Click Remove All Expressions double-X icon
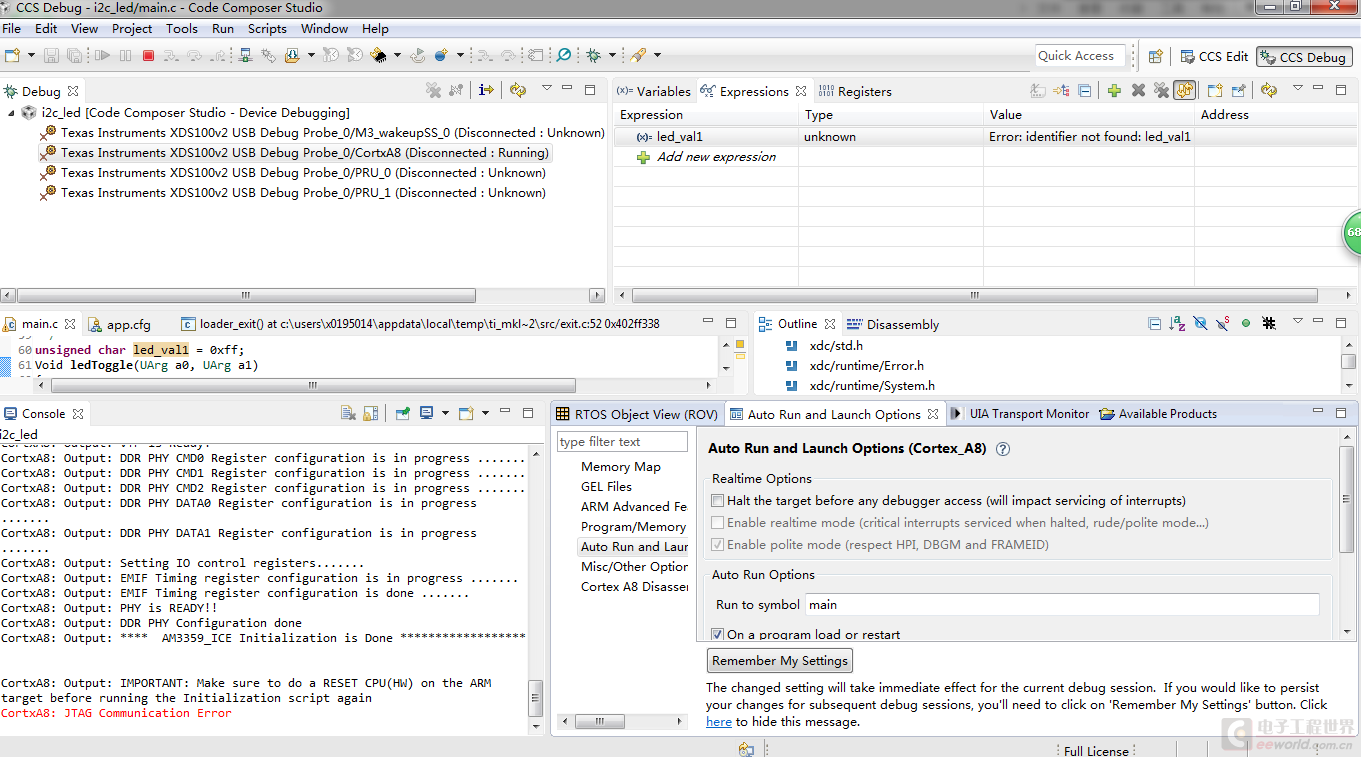This screenshot has width=1361, height=757. coord(1161,90)
